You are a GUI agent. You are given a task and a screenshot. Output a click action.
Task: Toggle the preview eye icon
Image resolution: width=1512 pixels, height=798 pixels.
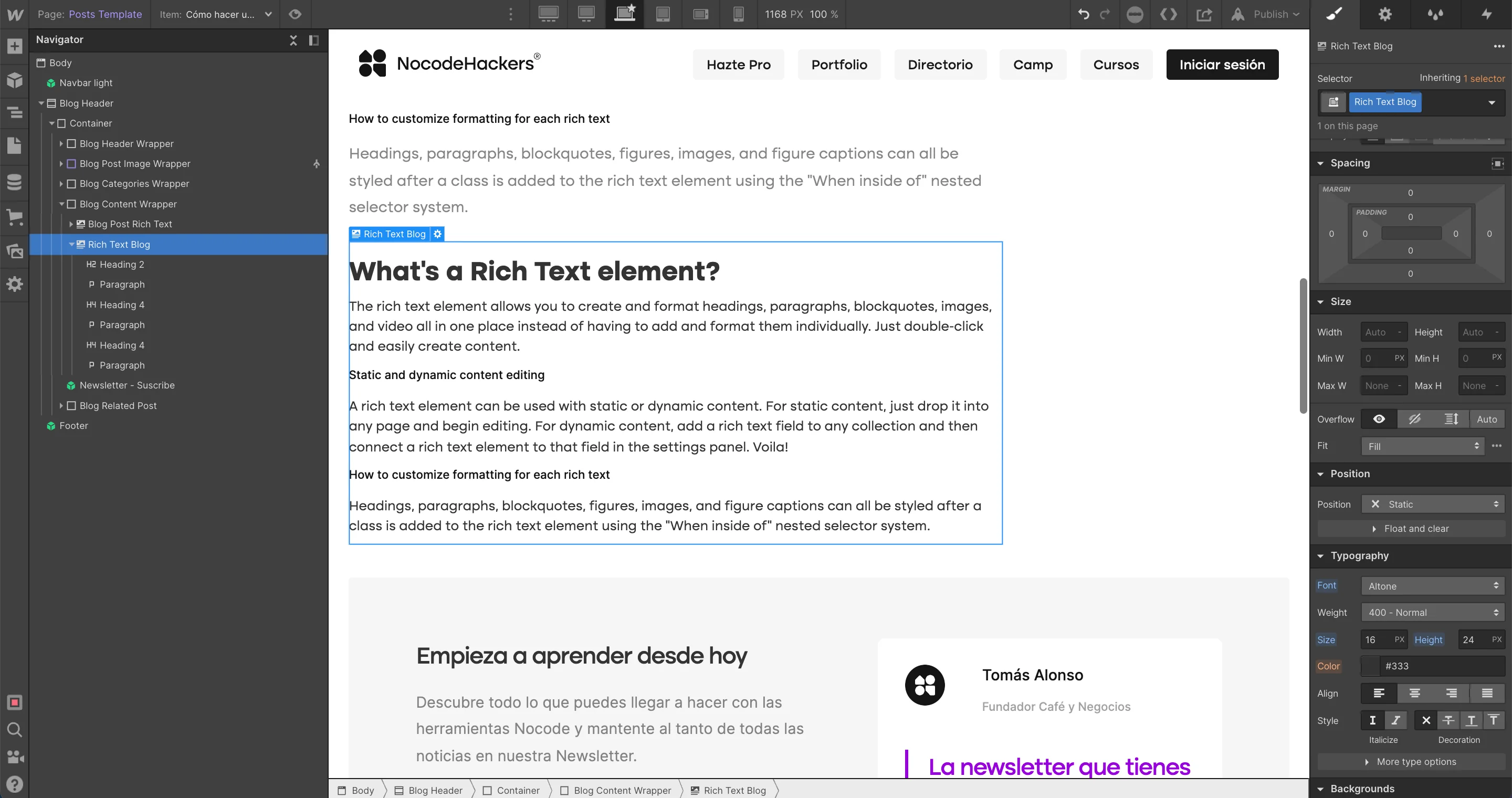tap(295, 14)
